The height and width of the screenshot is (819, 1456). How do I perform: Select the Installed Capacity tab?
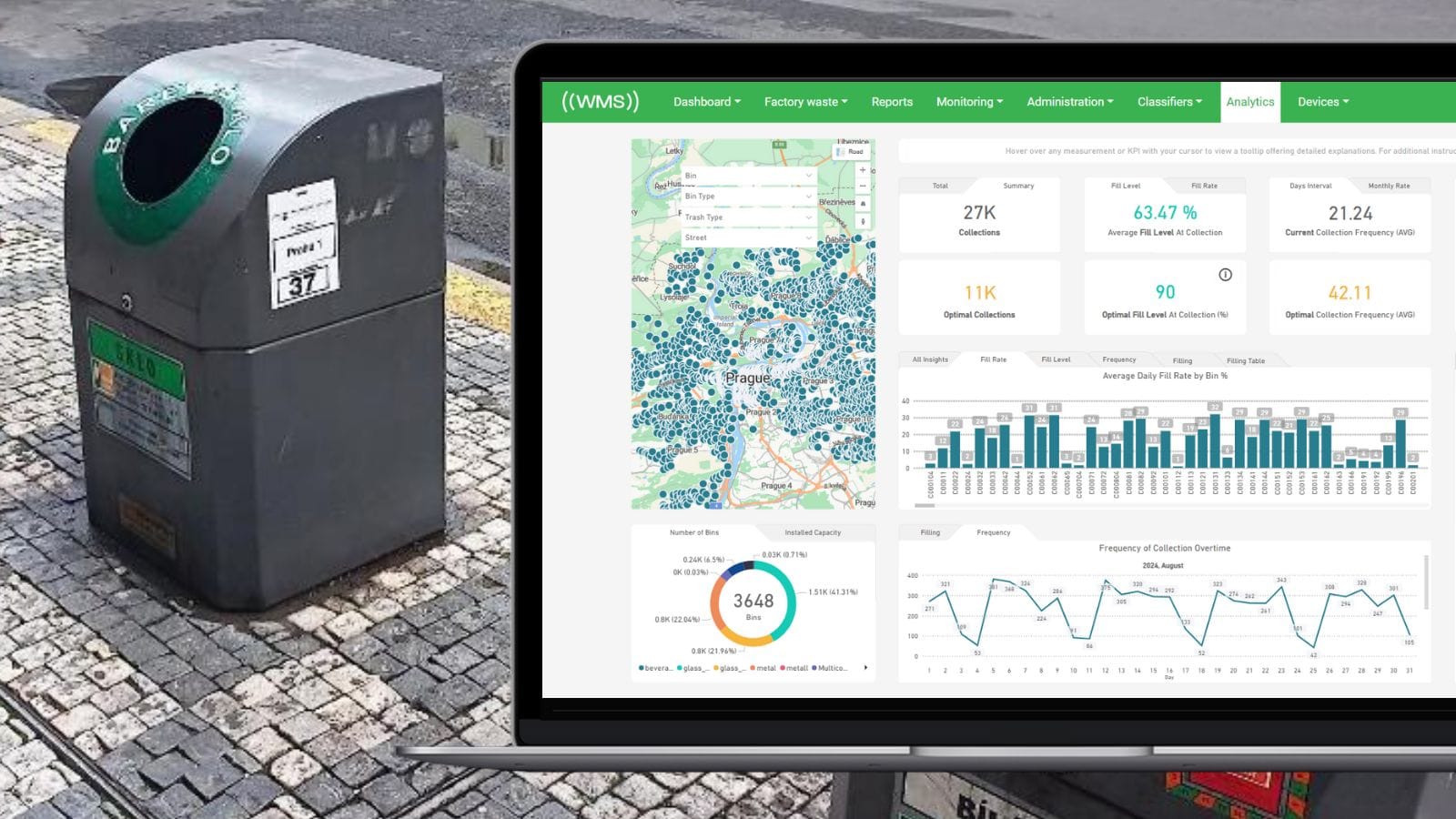813,532
